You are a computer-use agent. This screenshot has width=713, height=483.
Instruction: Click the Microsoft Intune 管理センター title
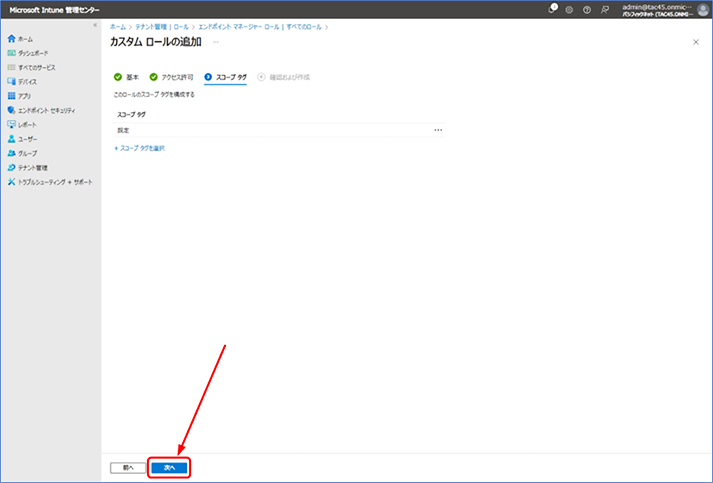click(54, 10)
